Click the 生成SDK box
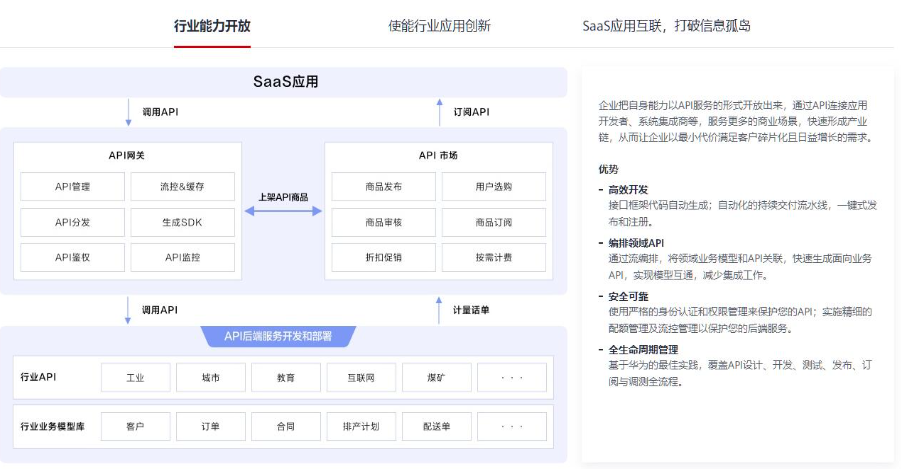Screen dimensions: 901x469 pos(183,221)
